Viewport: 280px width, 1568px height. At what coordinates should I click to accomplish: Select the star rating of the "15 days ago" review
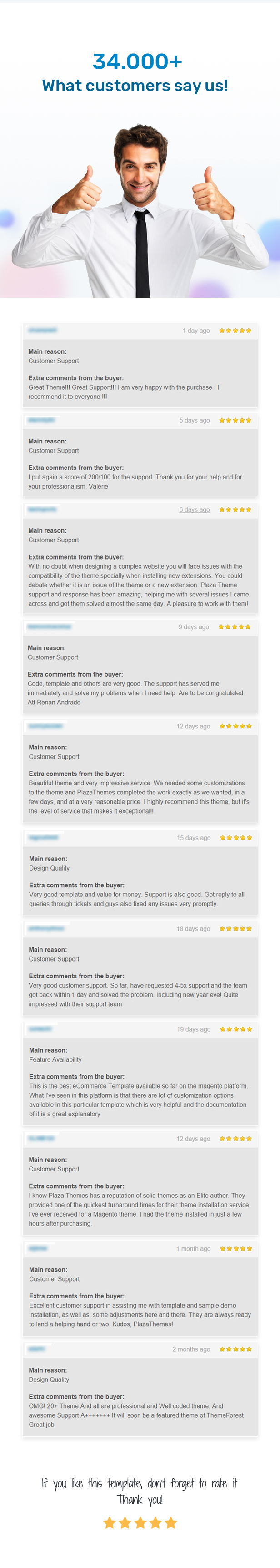click(235, 838)
